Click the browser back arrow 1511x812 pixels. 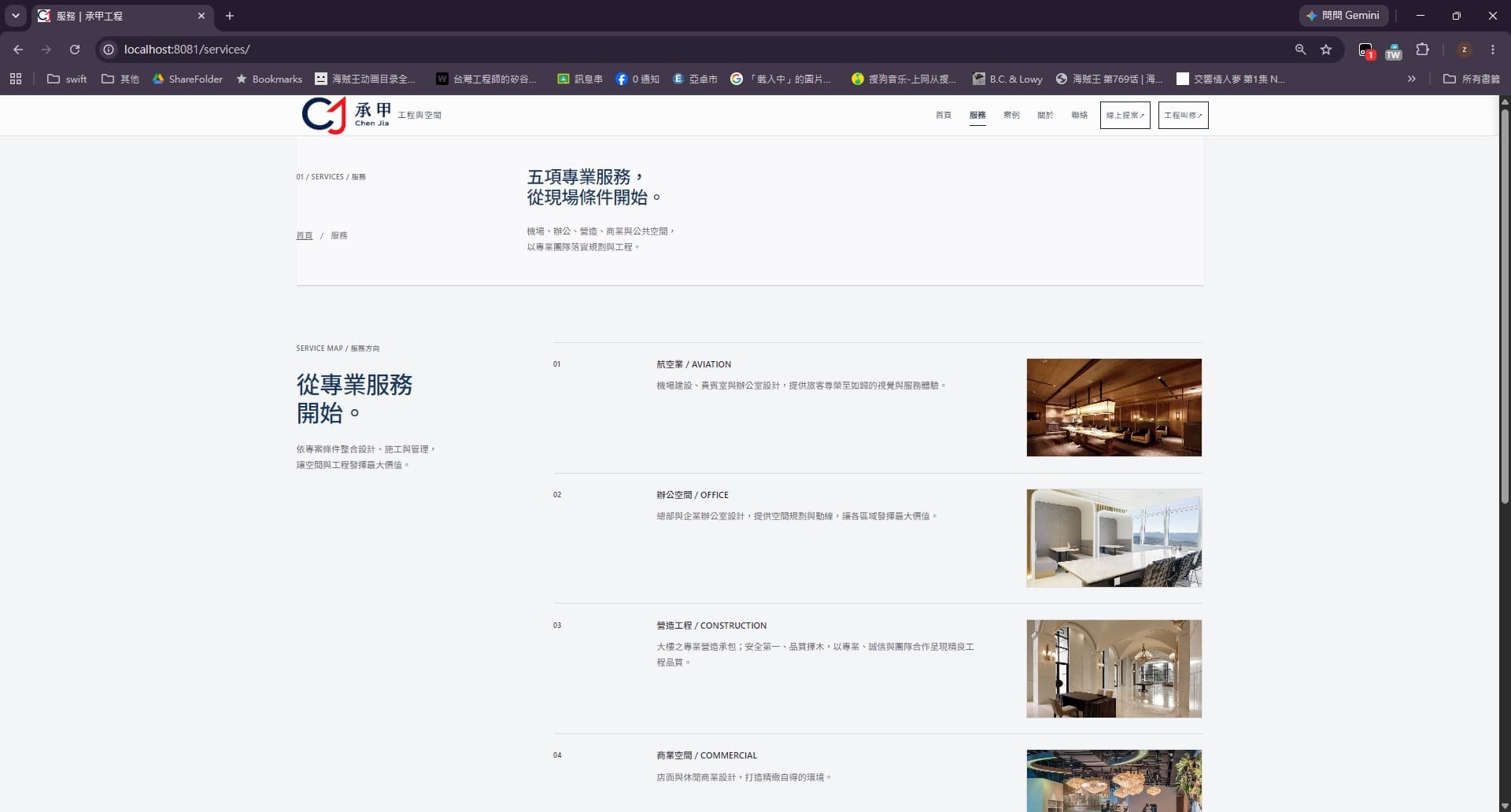(x=18, y=50)
